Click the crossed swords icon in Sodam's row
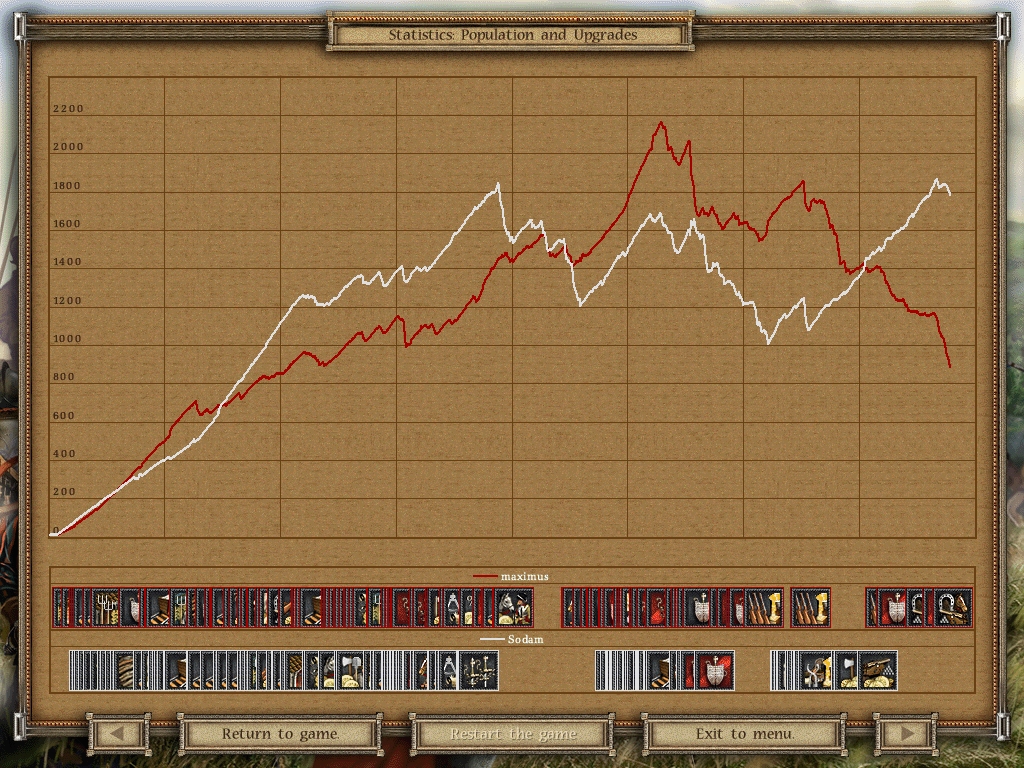 (479, 671)
